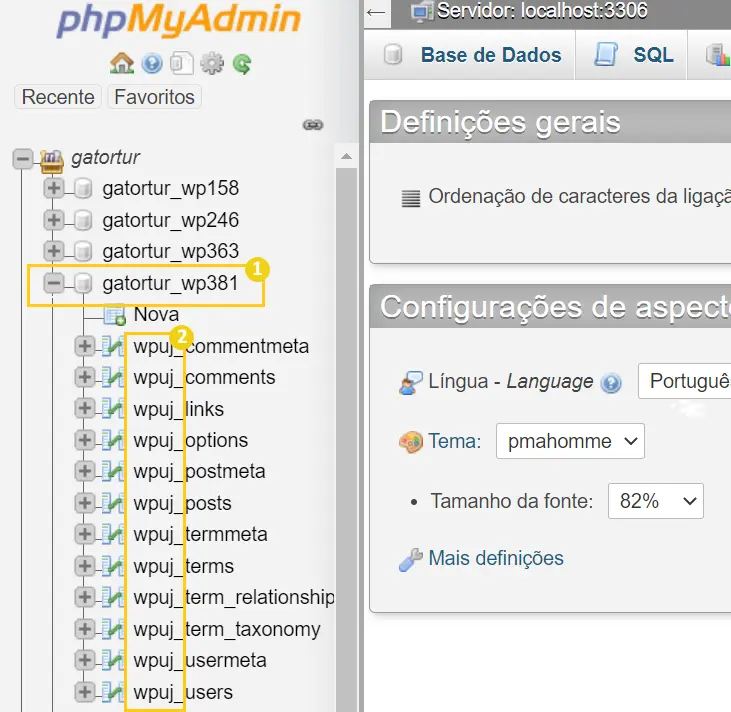This screenshot has height=712, width=731.
Task: Click the gatortur server group icon
Action: pyautogui.click(x=52, y=160)
